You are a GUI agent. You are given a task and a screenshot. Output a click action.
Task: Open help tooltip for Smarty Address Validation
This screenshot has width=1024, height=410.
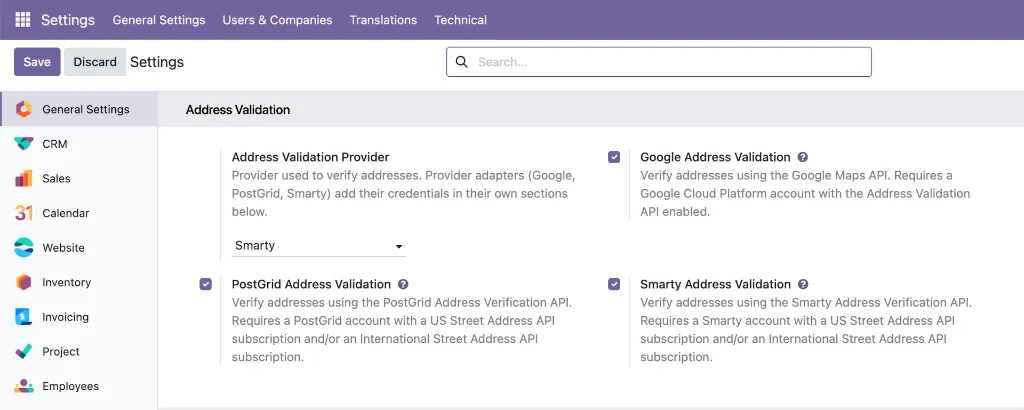tap(803, 284)
